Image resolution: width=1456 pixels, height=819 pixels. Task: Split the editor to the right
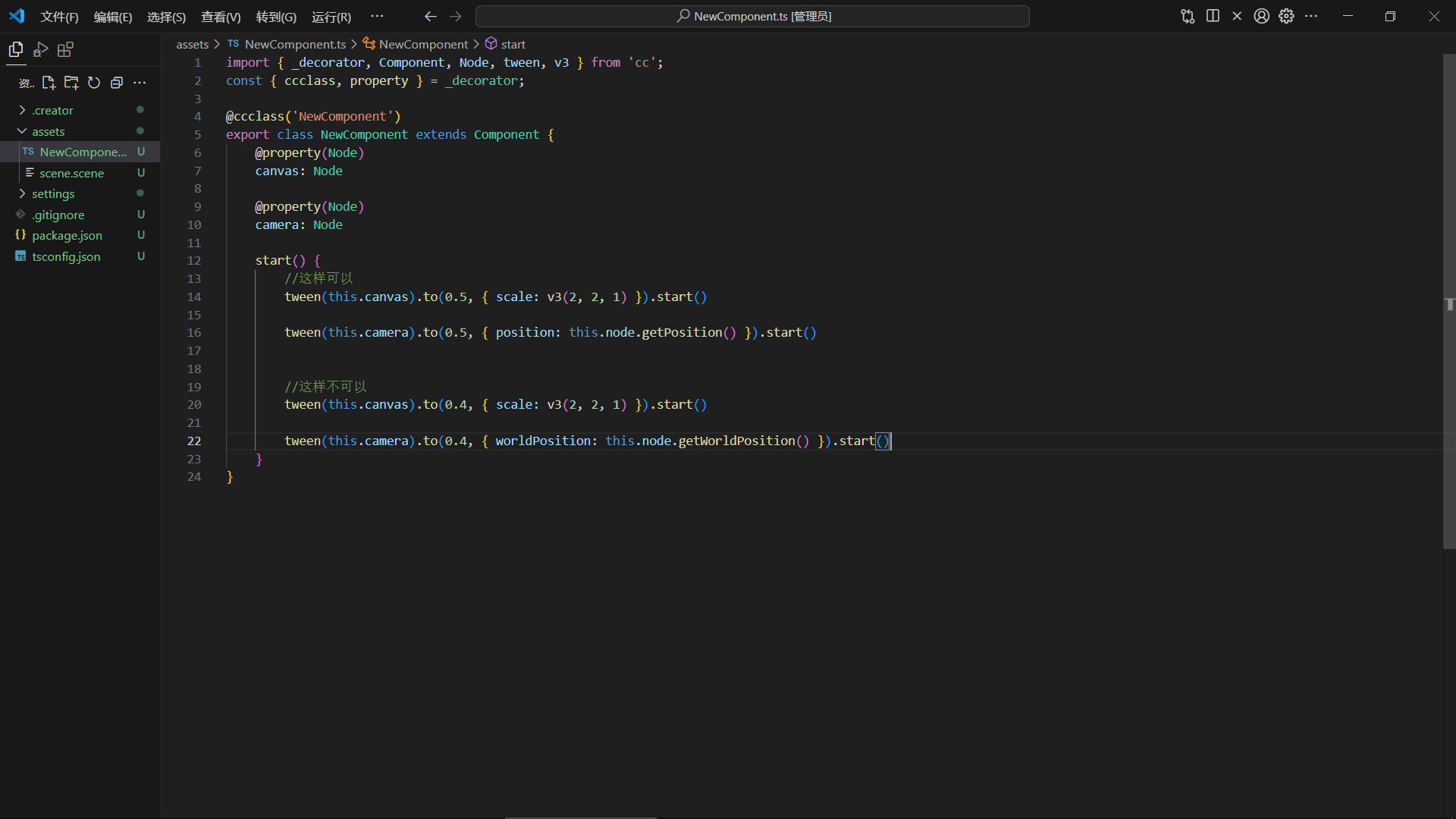pos(1213,16)
